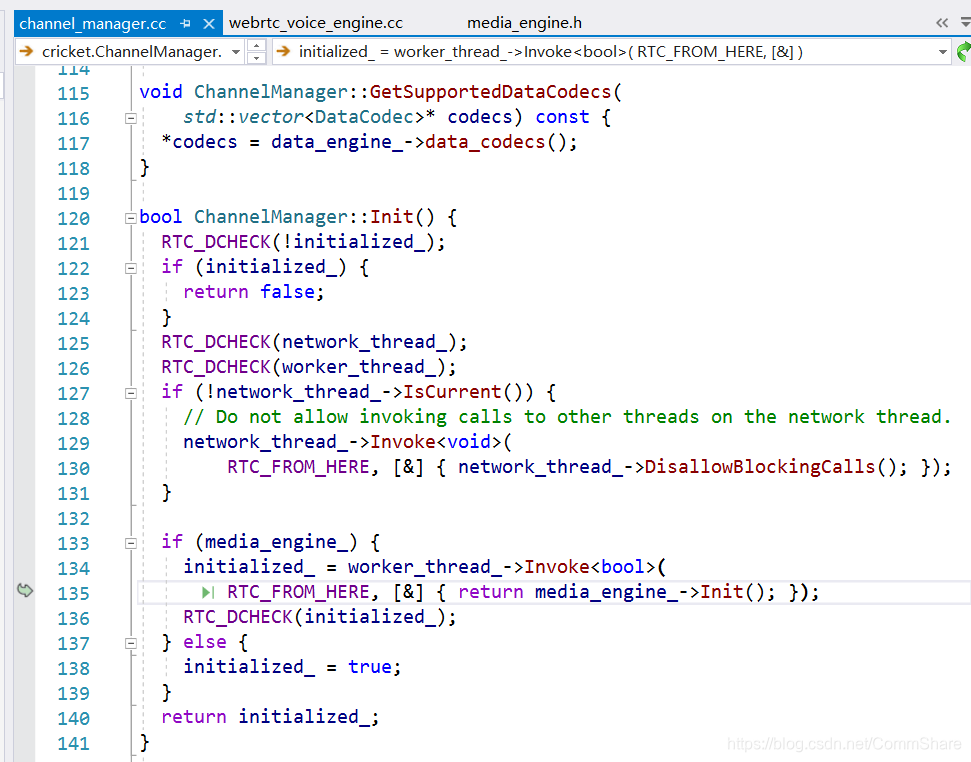The width and height of the screenshot is (971, 762).
Task: Click the green comment on line 128
Action: click(x=567, y=417)
